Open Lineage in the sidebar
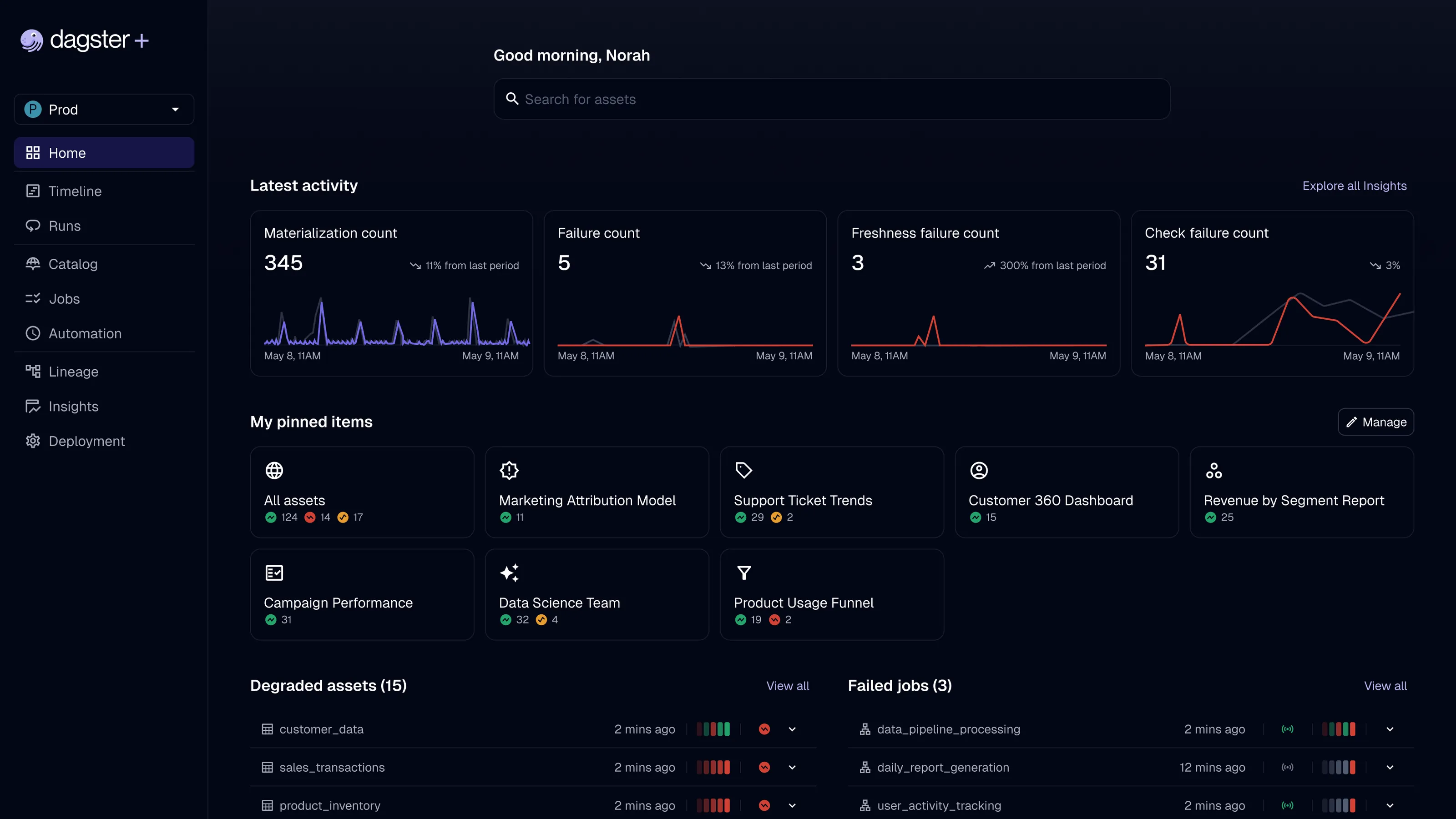 73,372
